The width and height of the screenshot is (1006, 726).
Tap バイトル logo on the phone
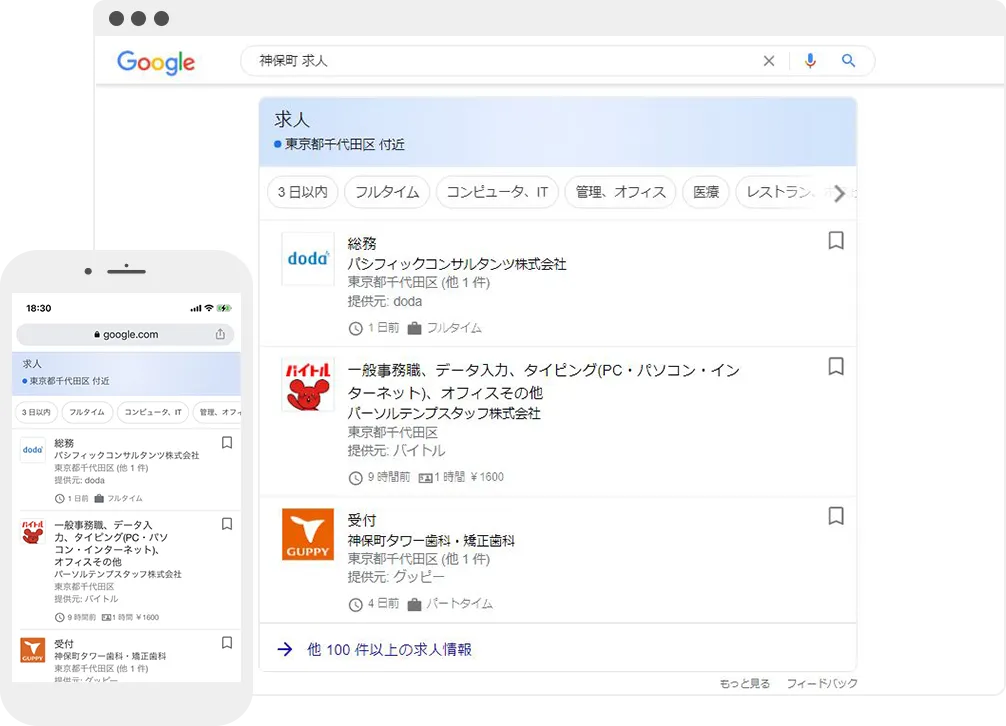[x=33, y=532]
